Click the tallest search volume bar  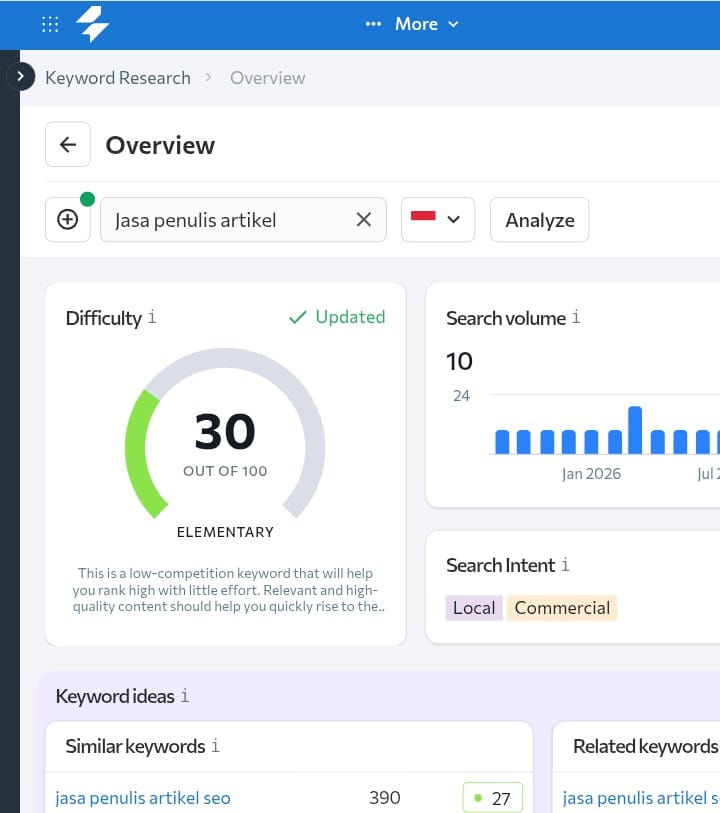pos(635,430)
